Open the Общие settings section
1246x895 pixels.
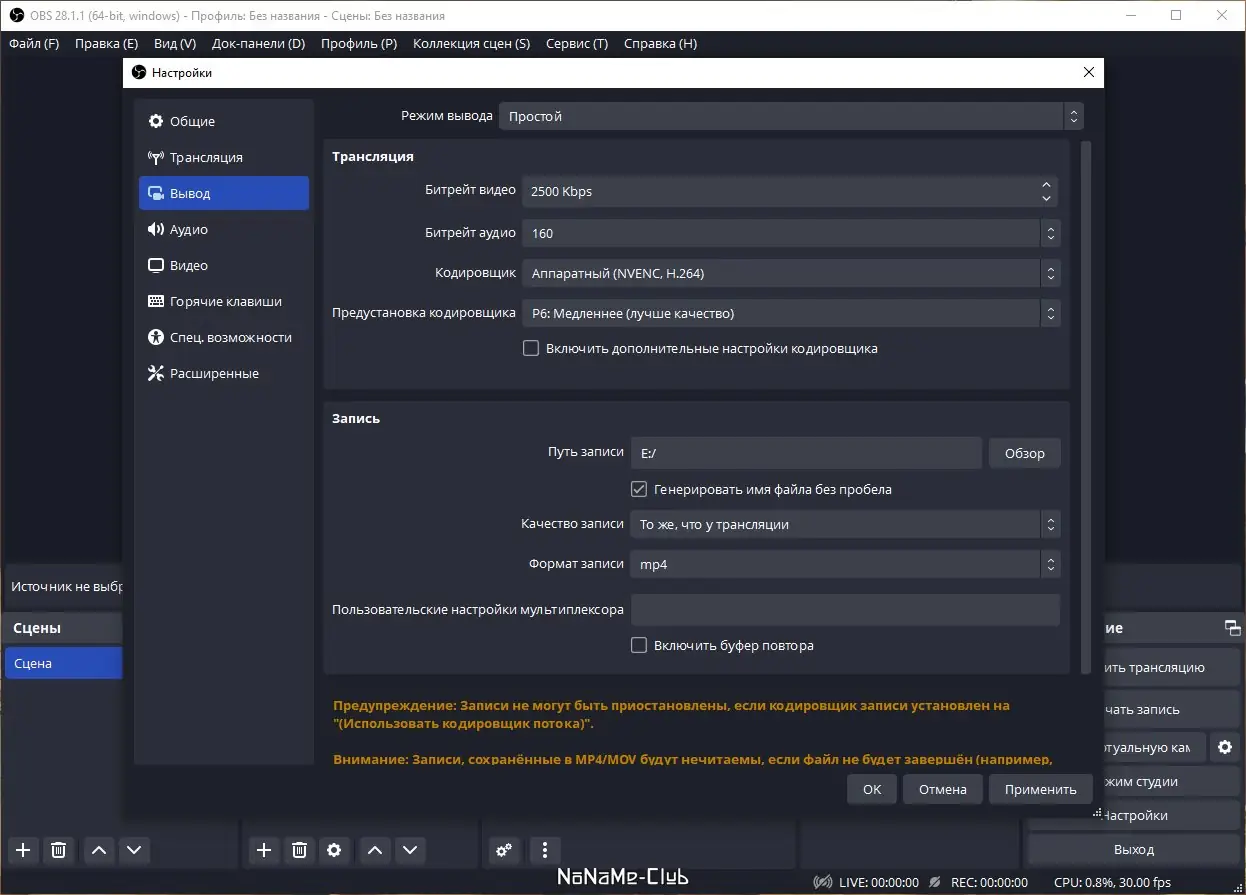[x=224, y=121]
